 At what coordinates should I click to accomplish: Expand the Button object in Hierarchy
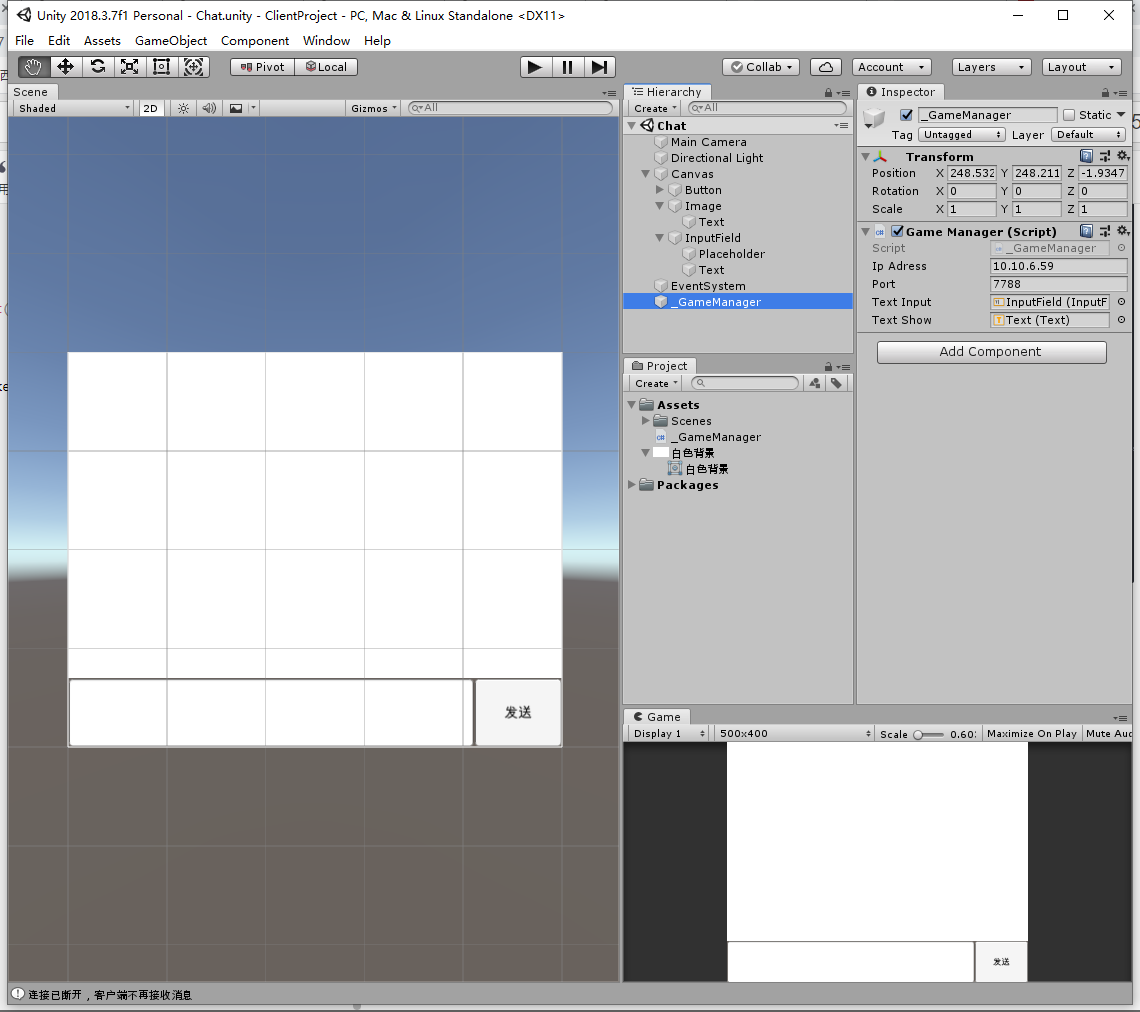pyautogui.click(x=659, y=190)
